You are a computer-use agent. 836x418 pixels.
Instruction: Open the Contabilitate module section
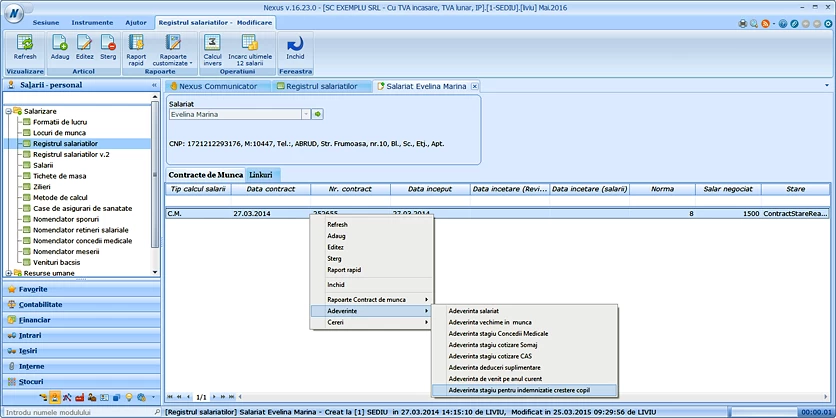[81, 304]
